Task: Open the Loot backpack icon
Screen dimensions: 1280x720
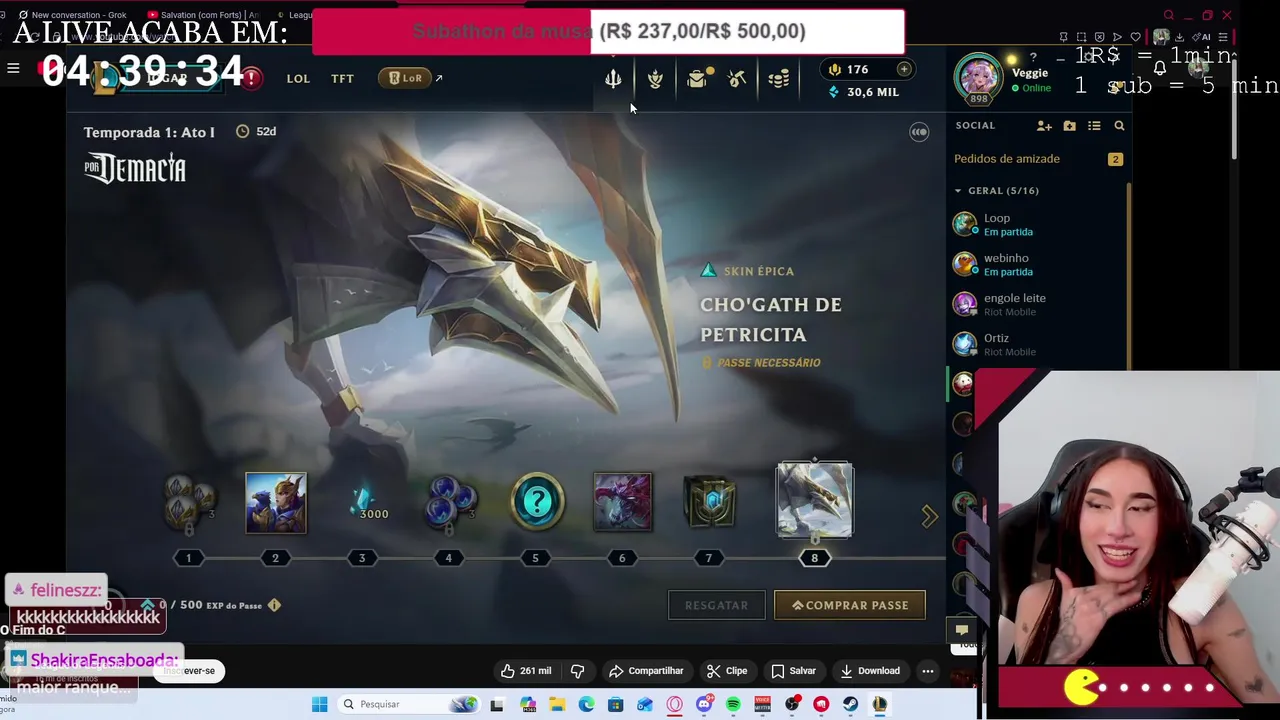Action: pyautogui.click(x=697, y=79)
